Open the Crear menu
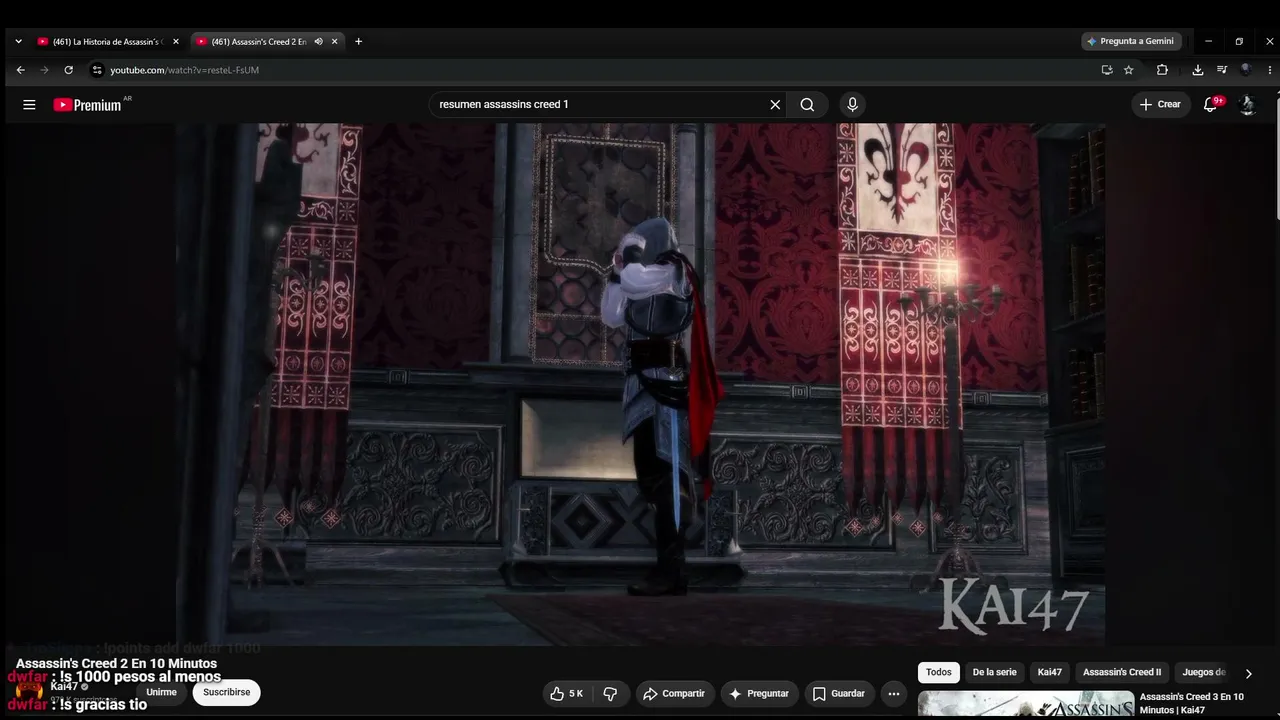The height and width of the screenshot is (720, 1280). [1160, 104]
